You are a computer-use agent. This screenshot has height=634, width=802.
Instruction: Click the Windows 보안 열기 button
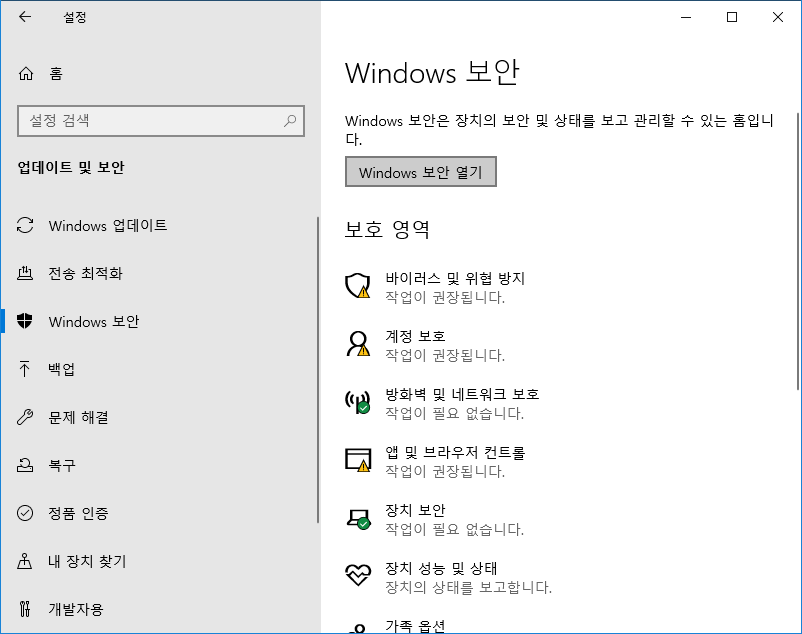(420, 172)
